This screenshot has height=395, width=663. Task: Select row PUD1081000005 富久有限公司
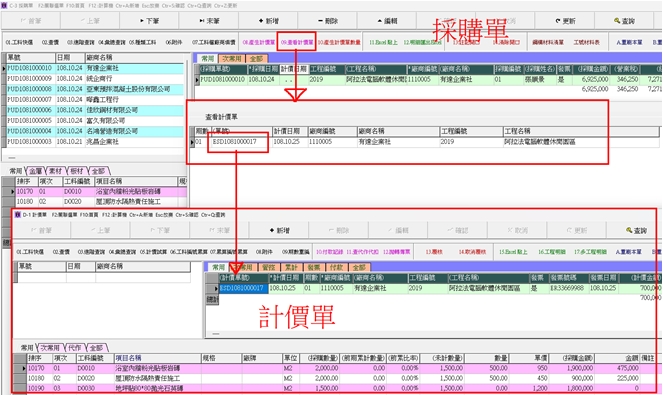click(x=95, y=121)
